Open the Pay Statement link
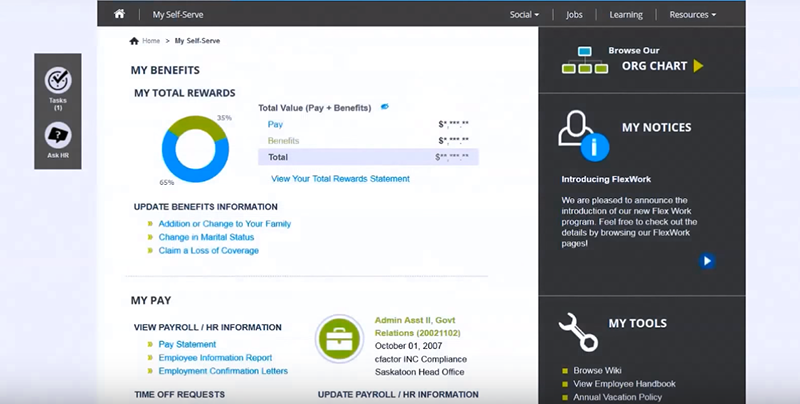Image resolution: width=800 pixels, height=404 pixels. tap(187, 345)
